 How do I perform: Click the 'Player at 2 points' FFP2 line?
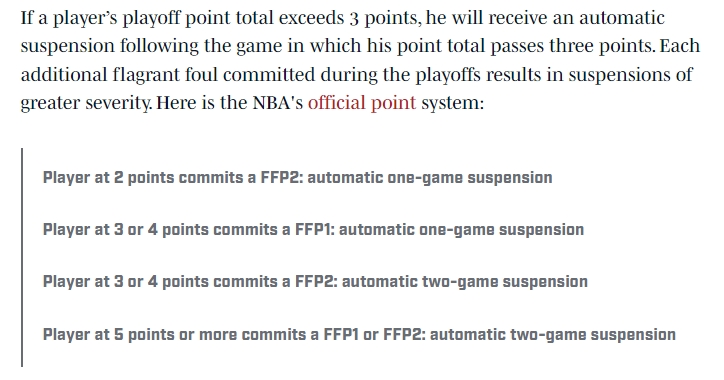(x=297, y=178)
